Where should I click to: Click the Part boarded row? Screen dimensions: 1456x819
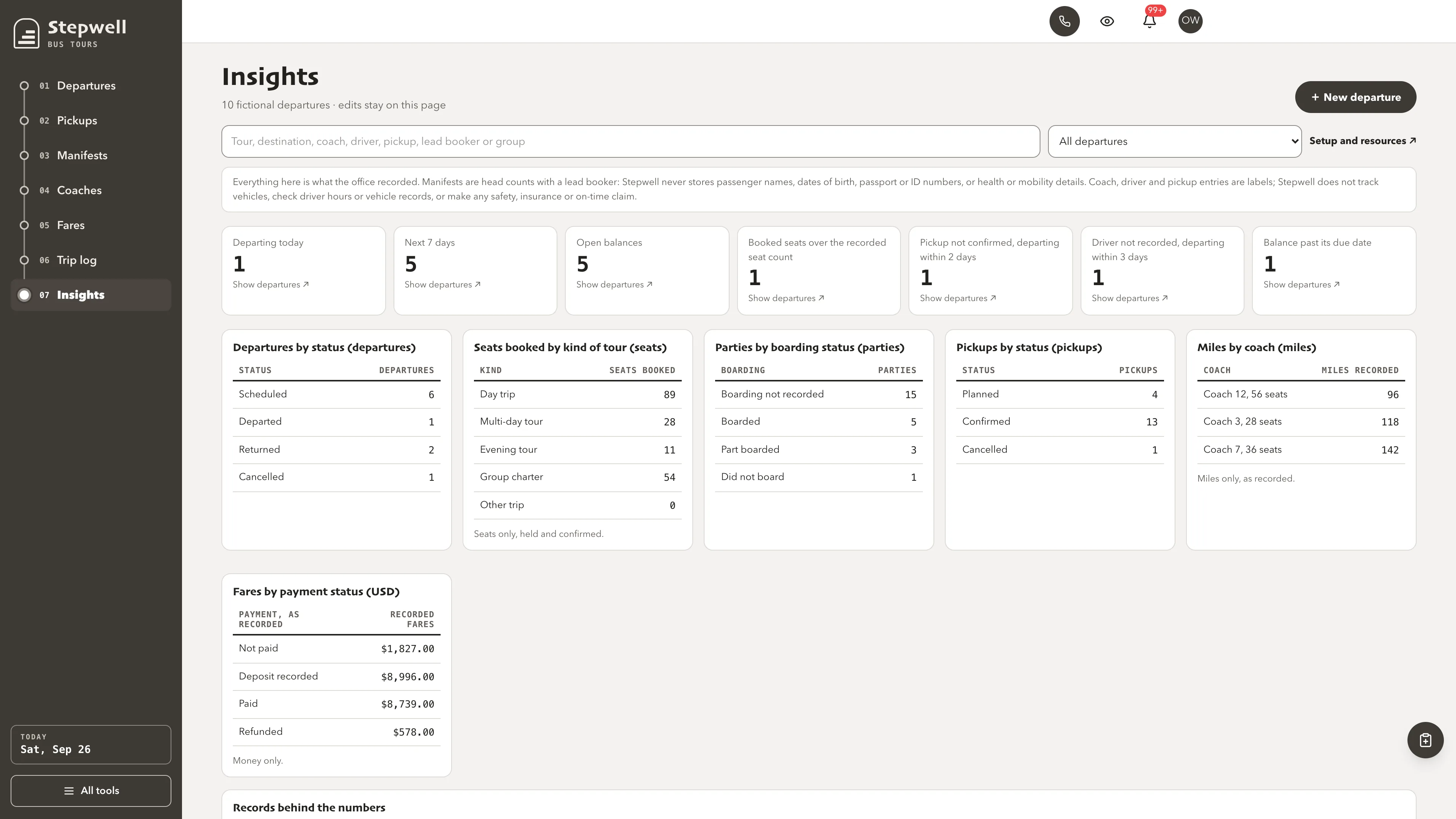819,450
